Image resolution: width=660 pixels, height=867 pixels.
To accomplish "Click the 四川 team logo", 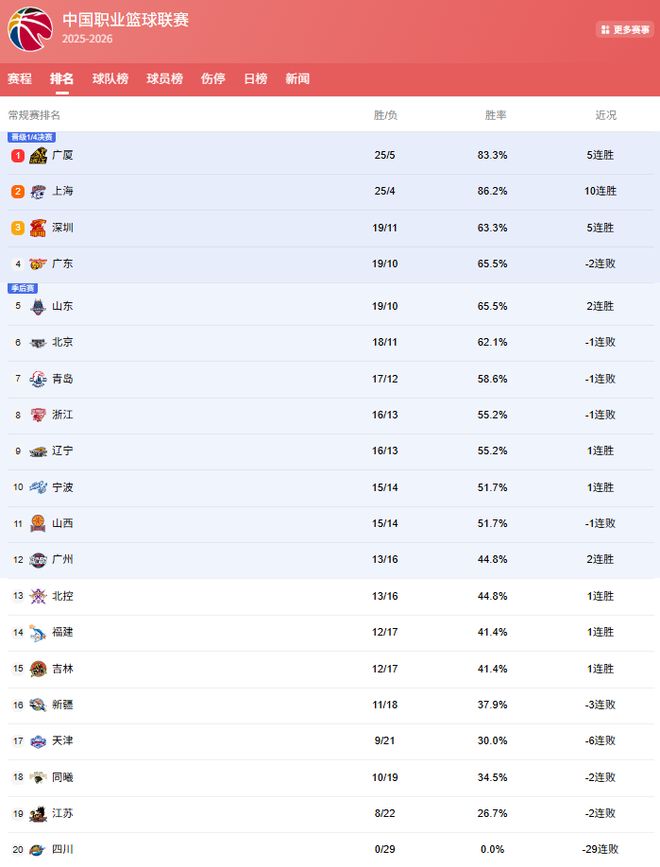I will (38, 850).
